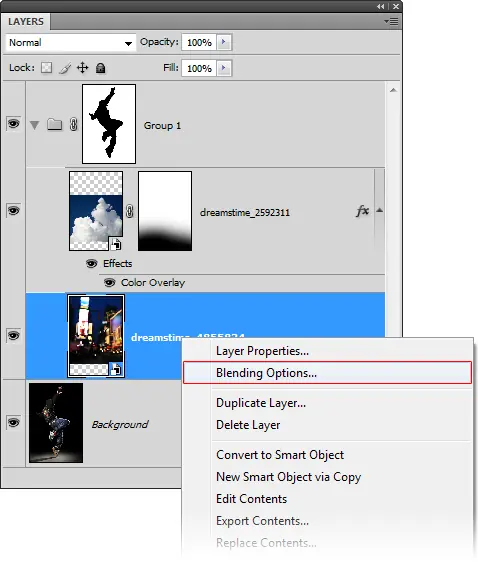This screenshot has height=568, width=478.
Task: Click the lock all padlock icon
Action: pyautogui.click(x=100, y=68)
